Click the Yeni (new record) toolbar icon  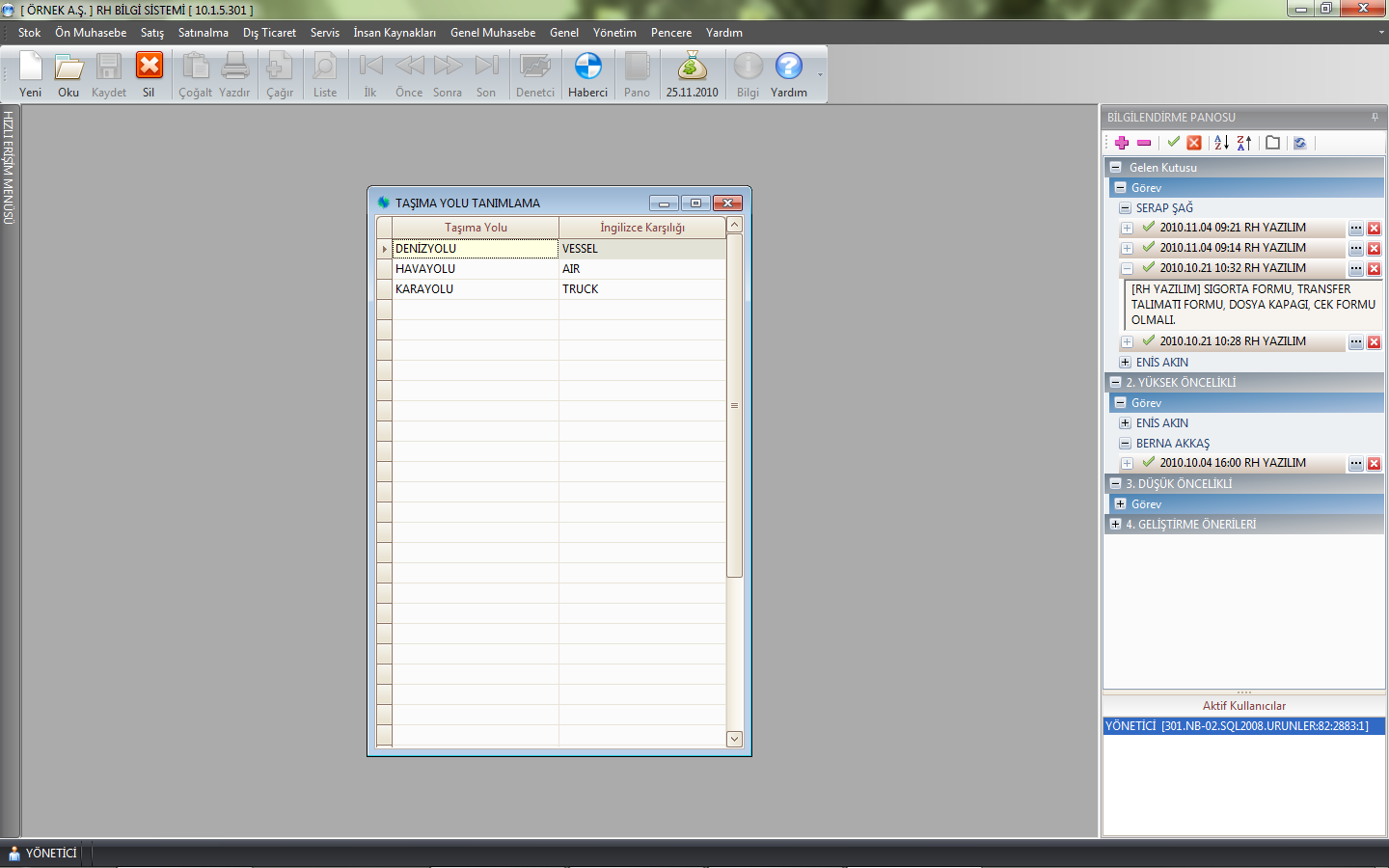pyautogui.click(x=31, y=74)
